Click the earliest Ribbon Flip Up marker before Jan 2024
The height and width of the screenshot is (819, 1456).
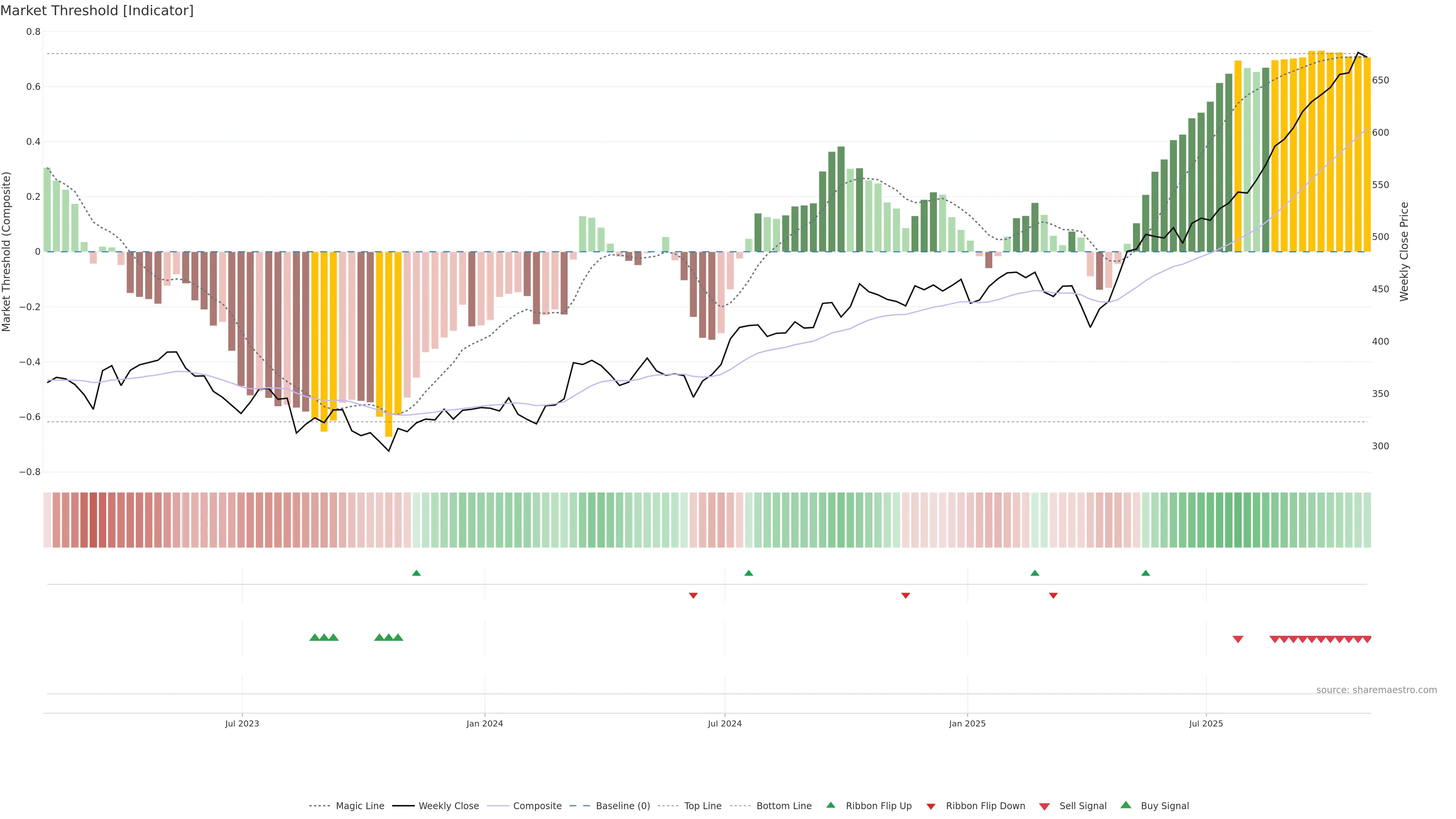click(x=417, y=573)
